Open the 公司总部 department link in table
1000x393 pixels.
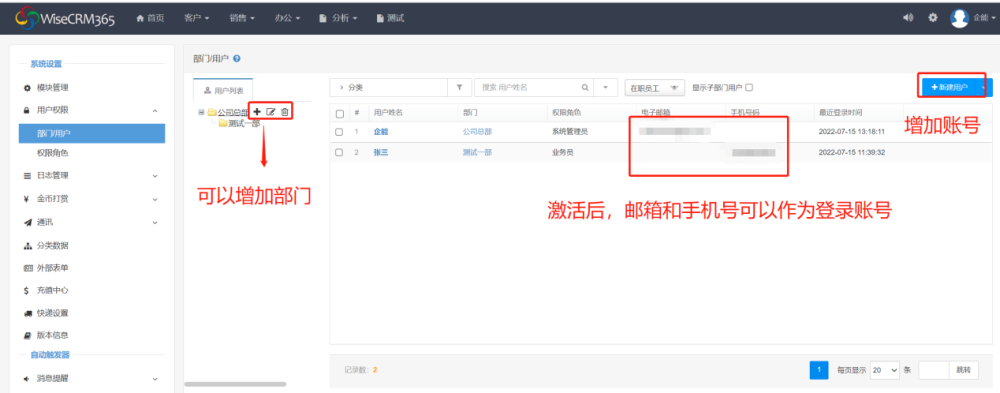(477, 132)
